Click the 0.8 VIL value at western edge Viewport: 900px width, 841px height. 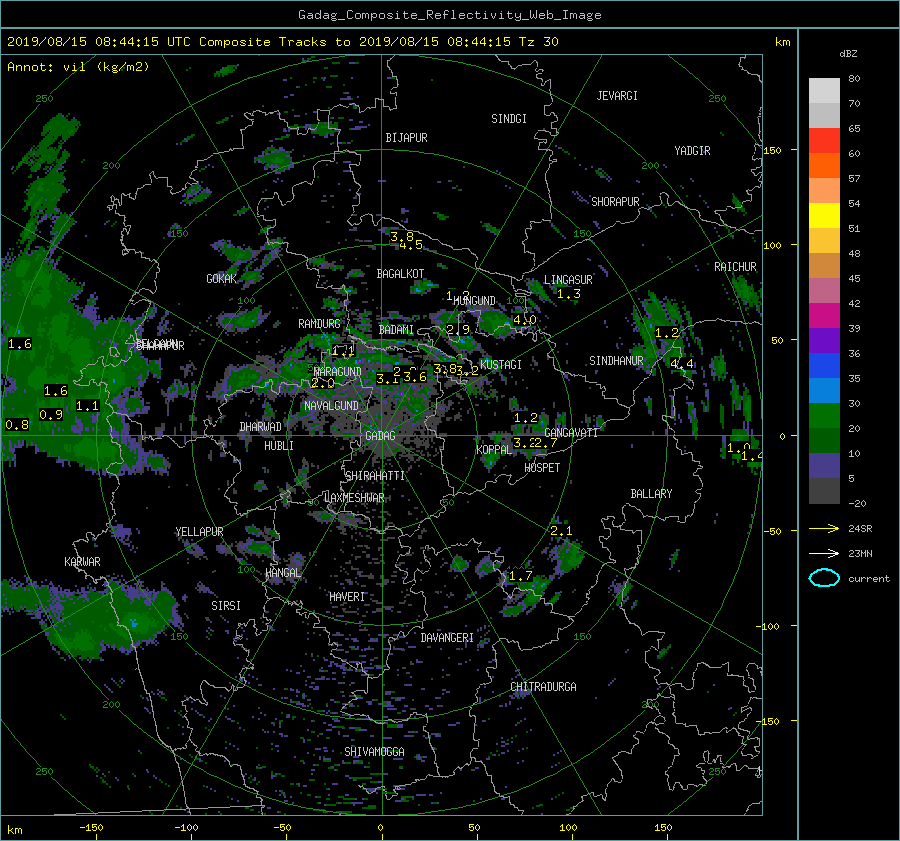tap(17, 425)
